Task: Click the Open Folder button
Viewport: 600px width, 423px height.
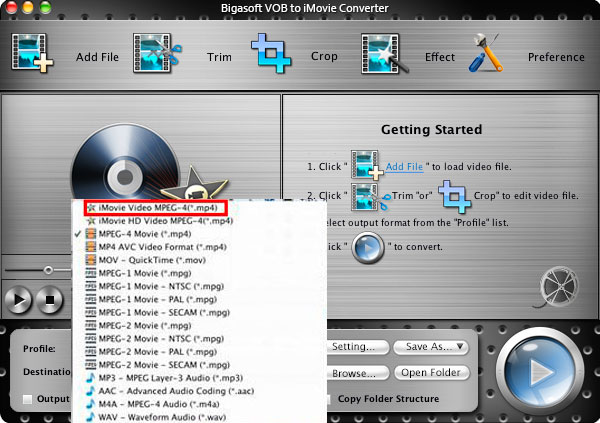Action: point(431,372)
